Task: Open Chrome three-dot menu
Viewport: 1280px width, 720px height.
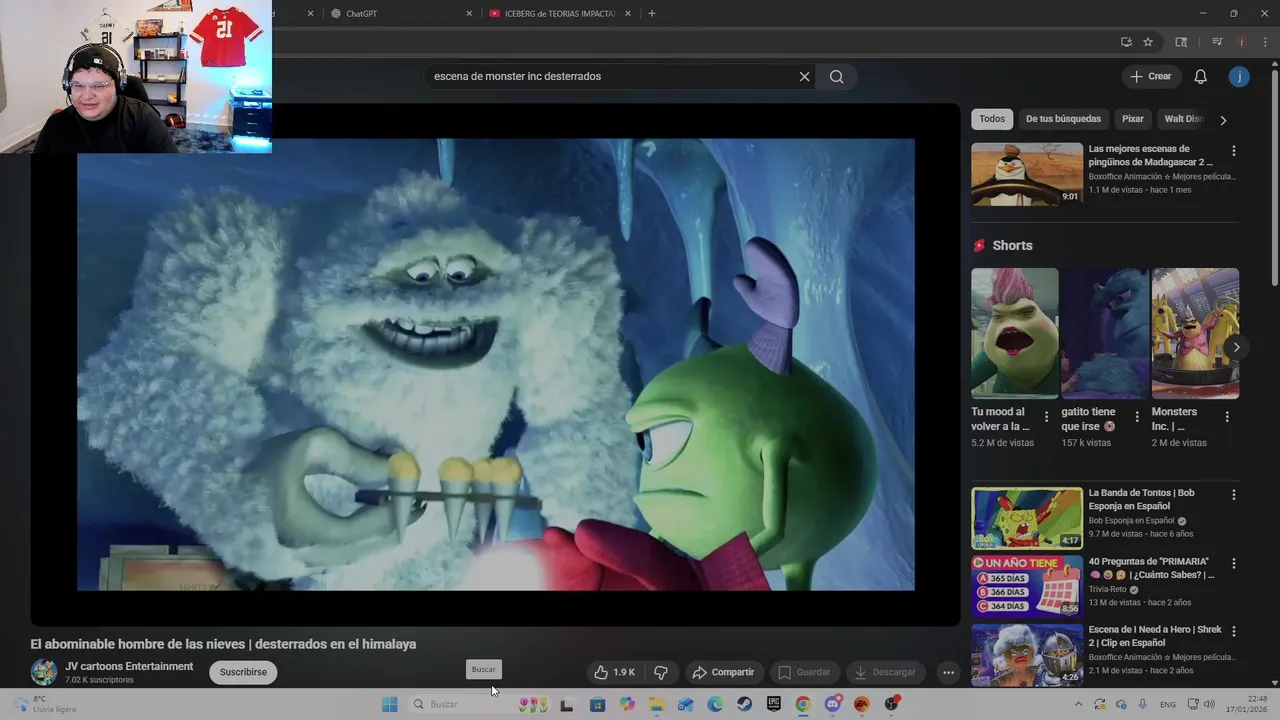Action: [1265, 42]
